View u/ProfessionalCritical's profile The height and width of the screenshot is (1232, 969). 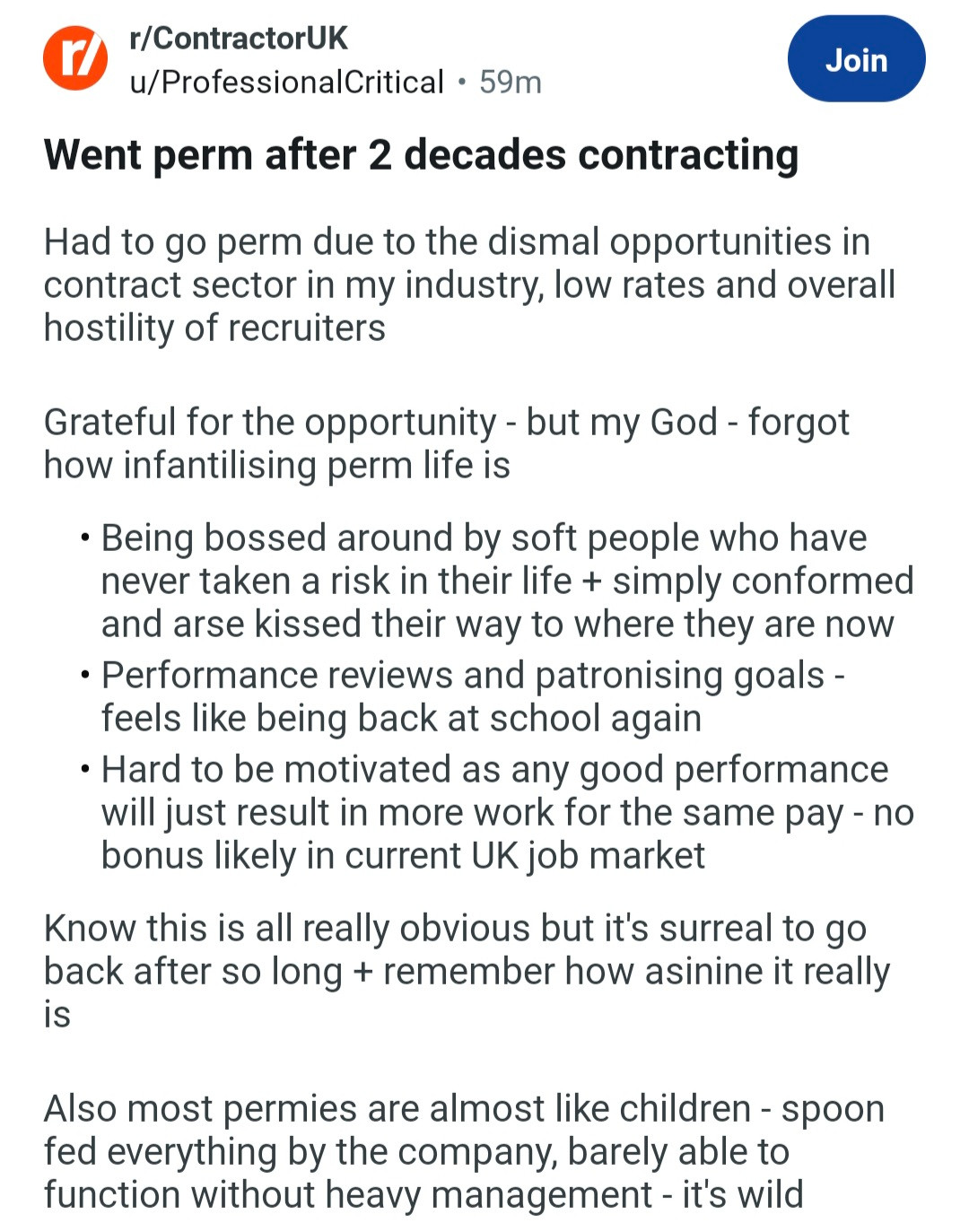287,83
